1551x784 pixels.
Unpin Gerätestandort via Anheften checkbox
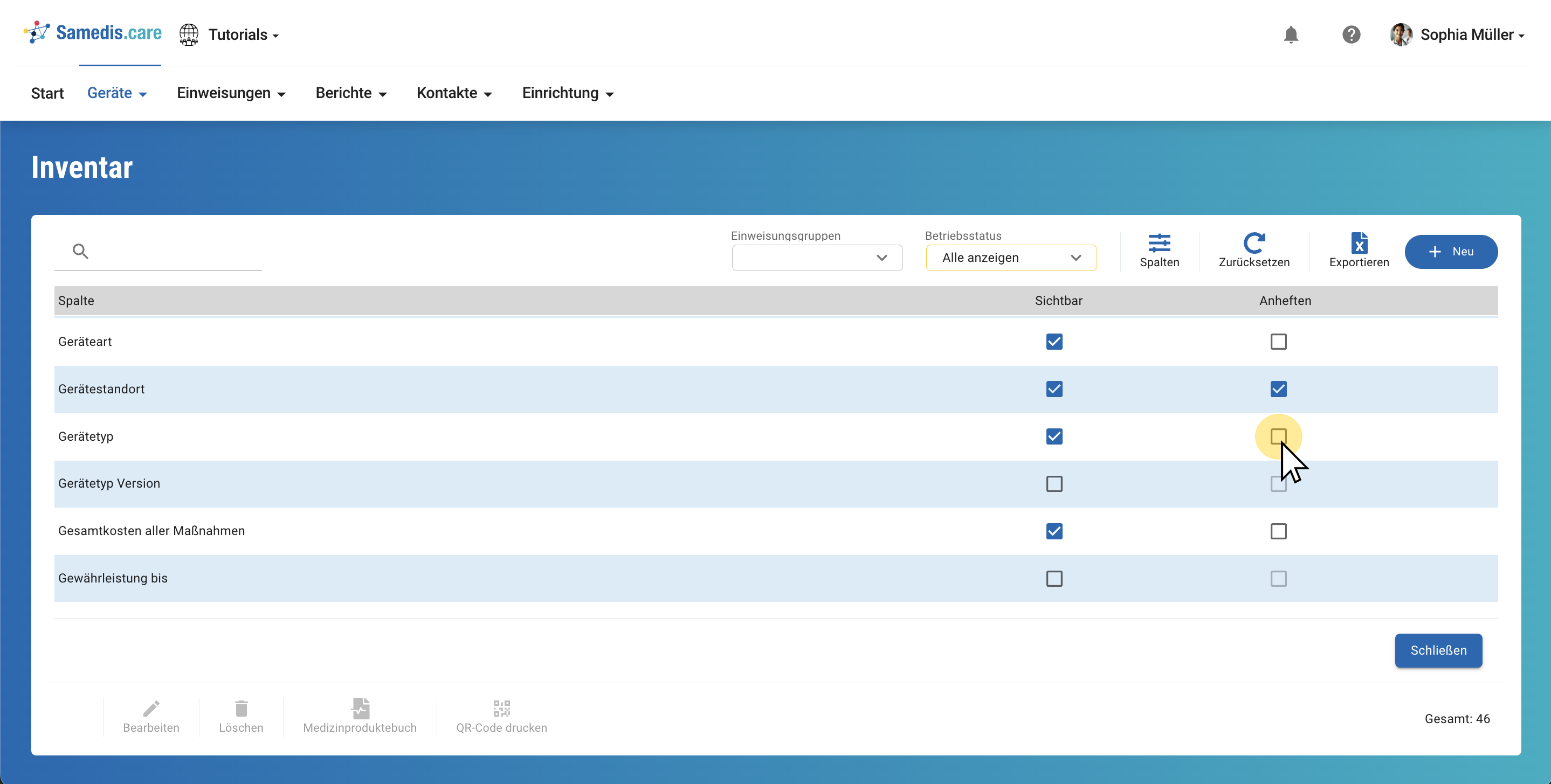click(x=1278, y=389)
